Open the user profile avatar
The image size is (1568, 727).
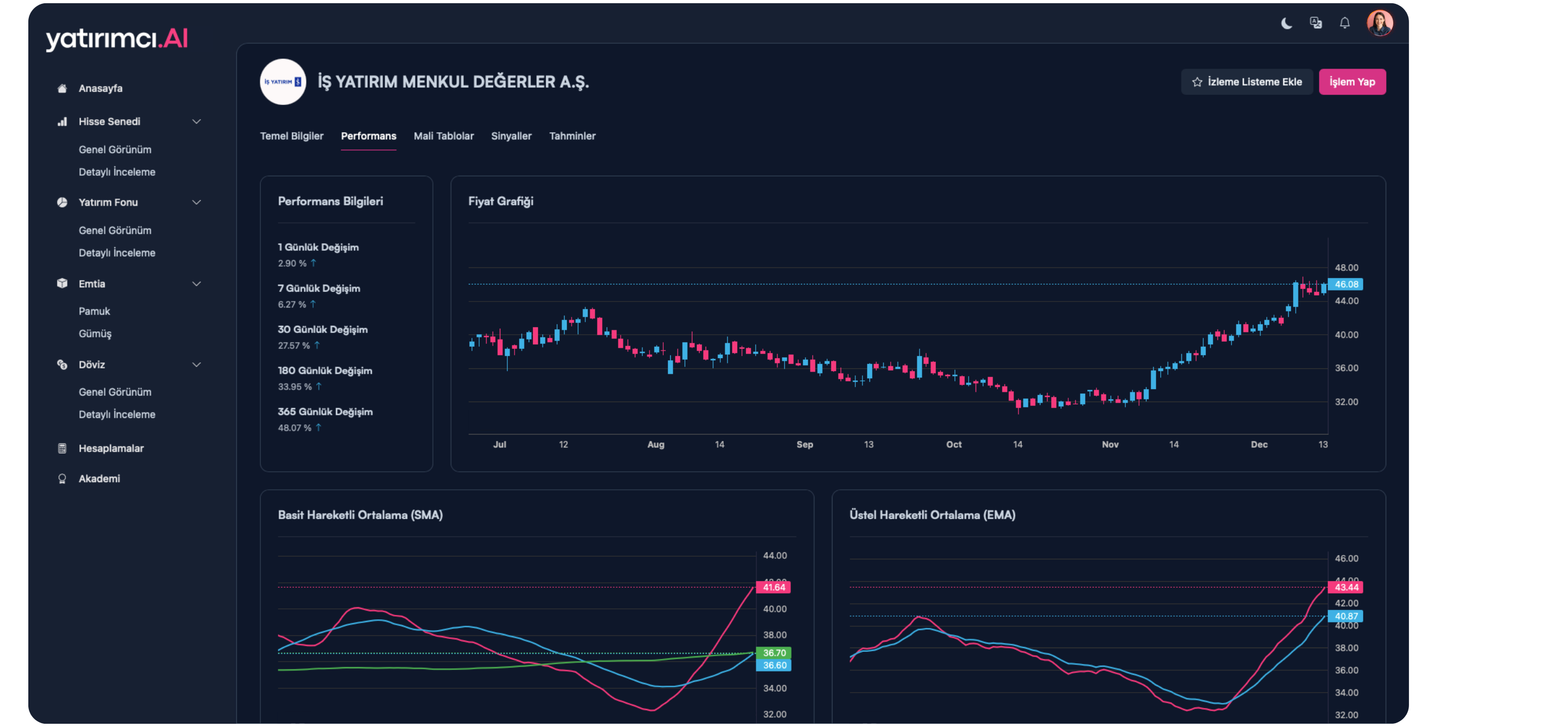[x=1379, y=23]
